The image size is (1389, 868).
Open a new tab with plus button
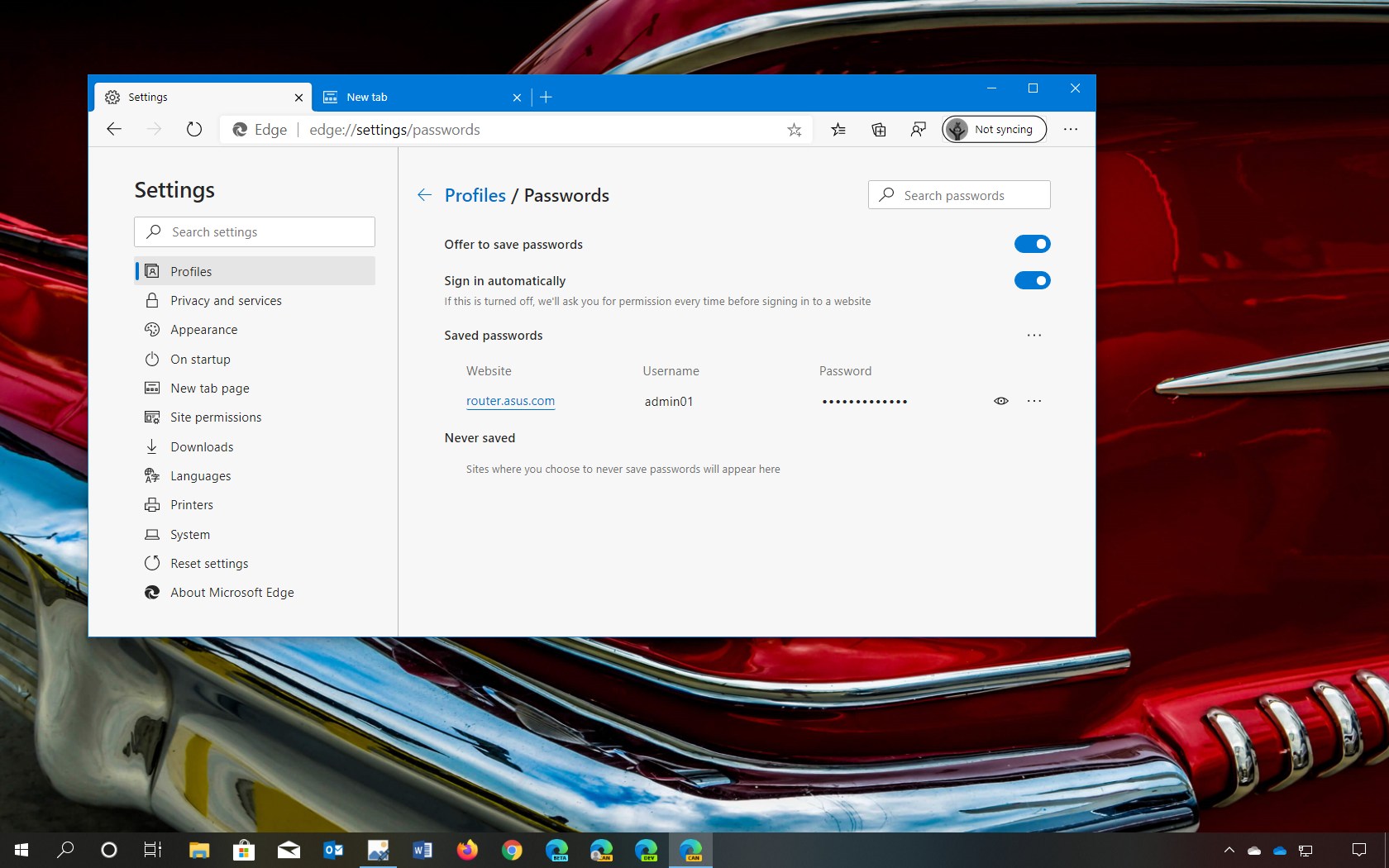[546, 97]
